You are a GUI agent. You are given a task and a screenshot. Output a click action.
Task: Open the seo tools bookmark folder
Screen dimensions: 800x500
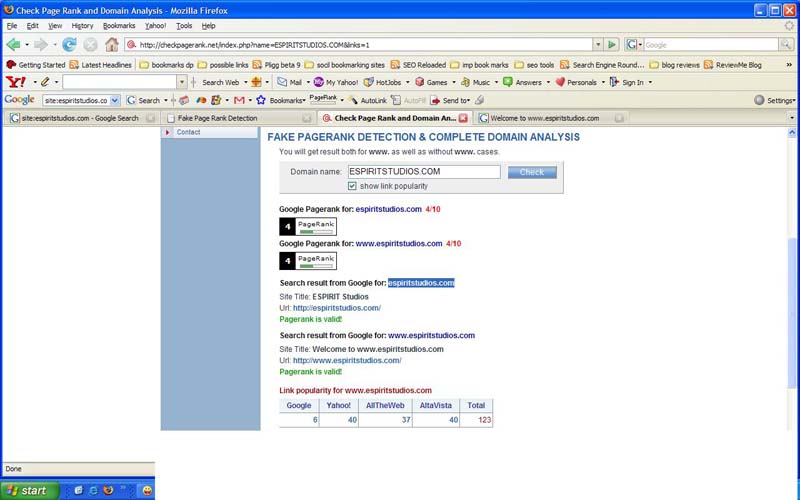click(x=534, y=65)
